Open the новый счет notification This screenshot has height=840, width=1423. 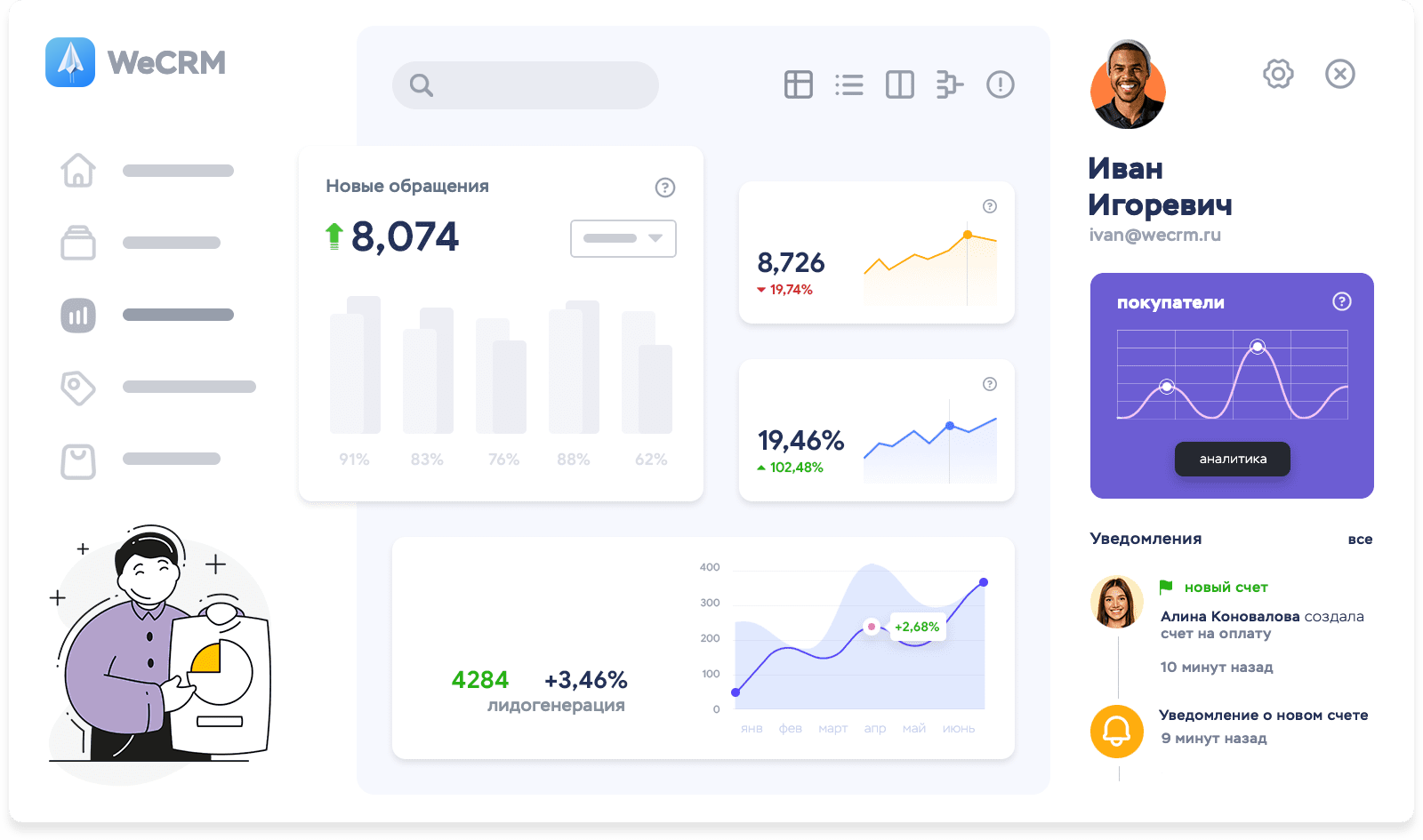pos(1225,588)
